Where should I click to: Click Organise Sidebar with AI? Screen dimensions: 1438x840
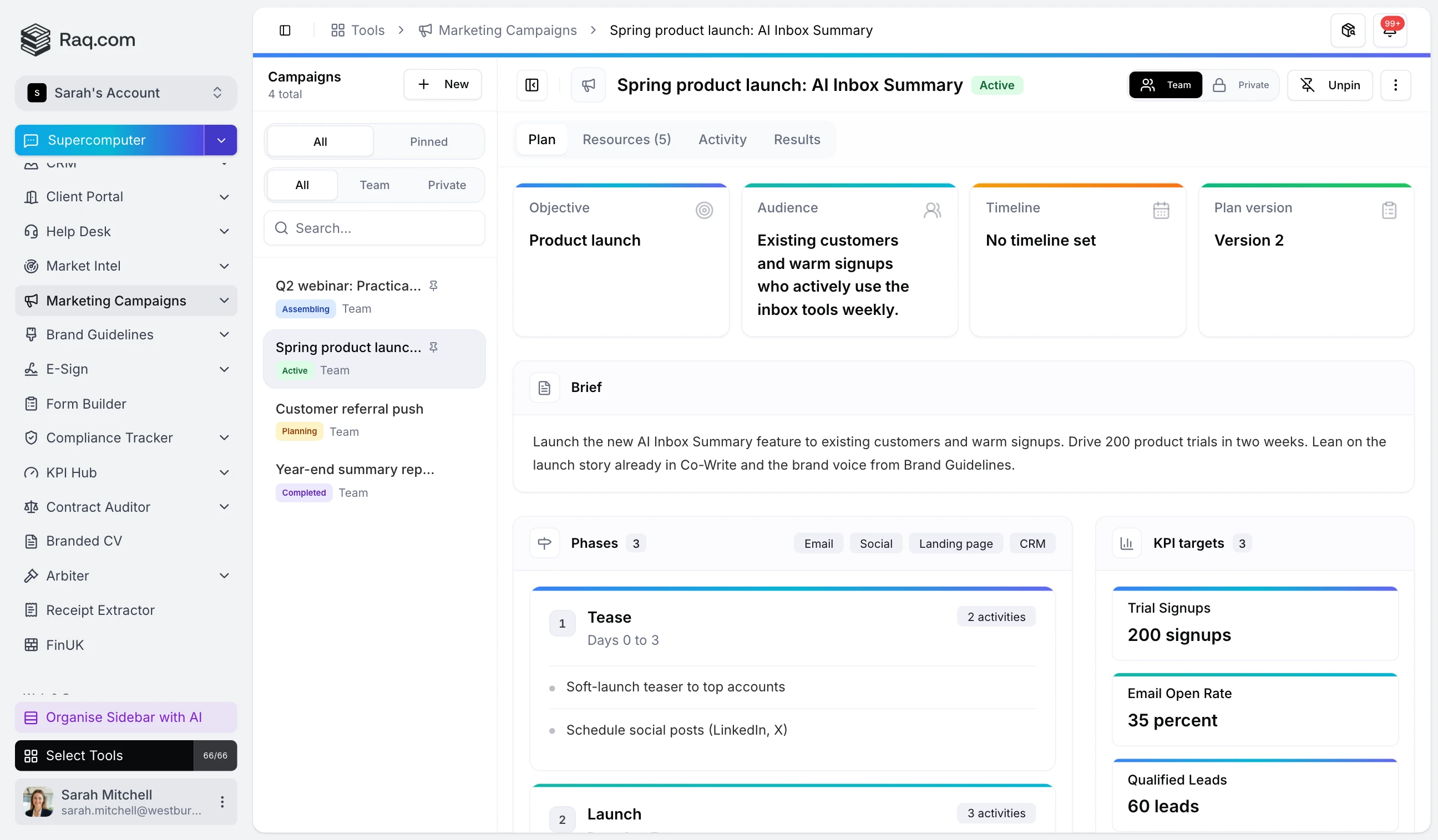125,717
